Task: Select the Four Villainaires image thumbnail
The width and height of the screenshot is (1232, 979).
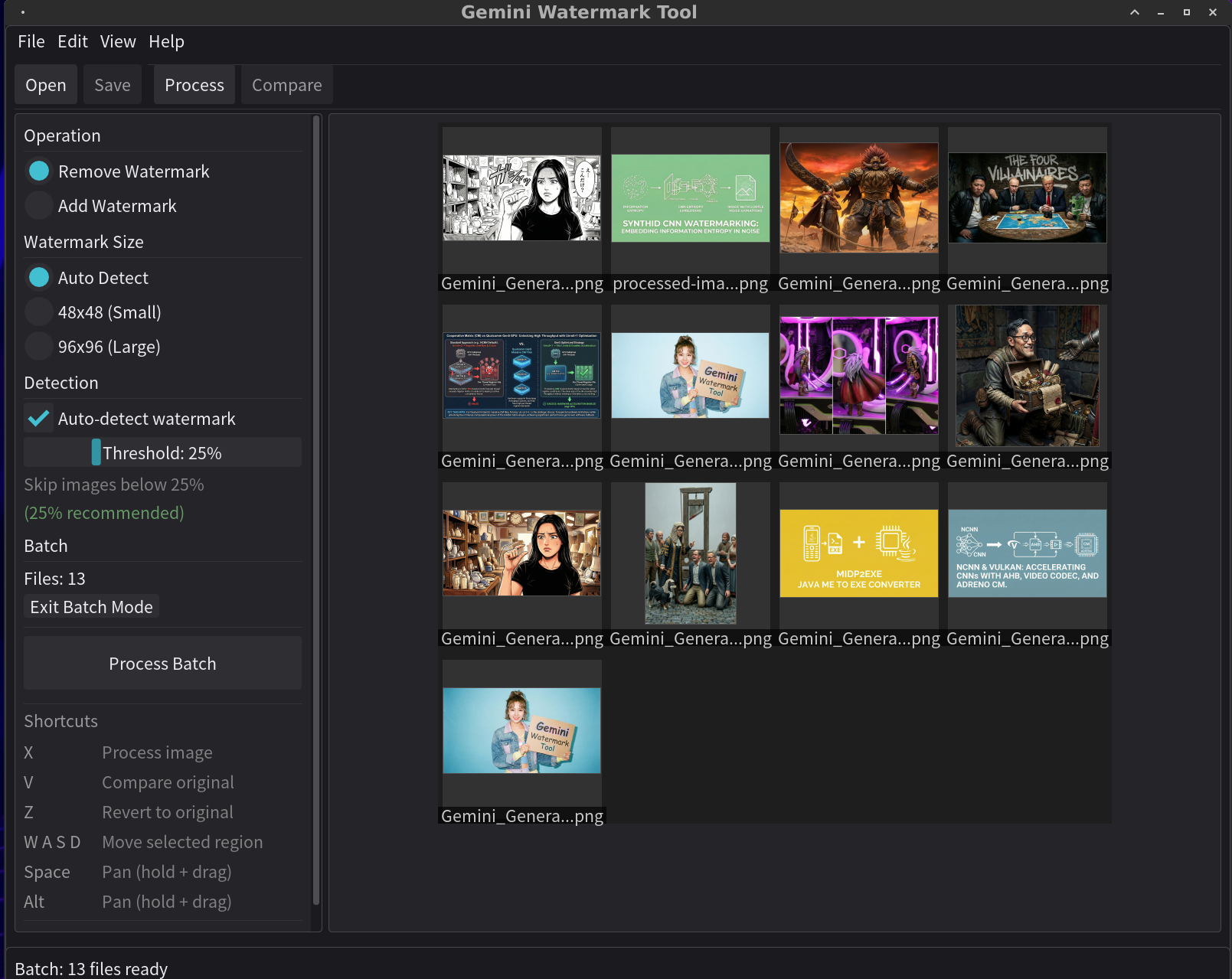Action: 1027,197
